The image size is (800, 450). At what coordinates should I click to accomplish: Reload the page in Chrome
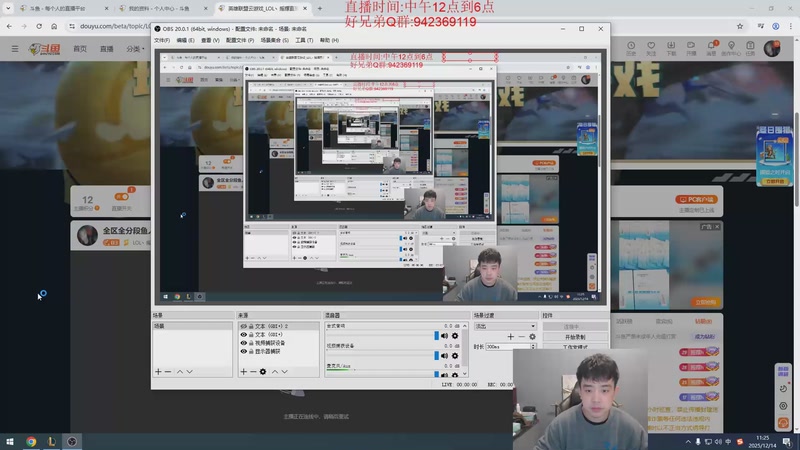[39, 26]
